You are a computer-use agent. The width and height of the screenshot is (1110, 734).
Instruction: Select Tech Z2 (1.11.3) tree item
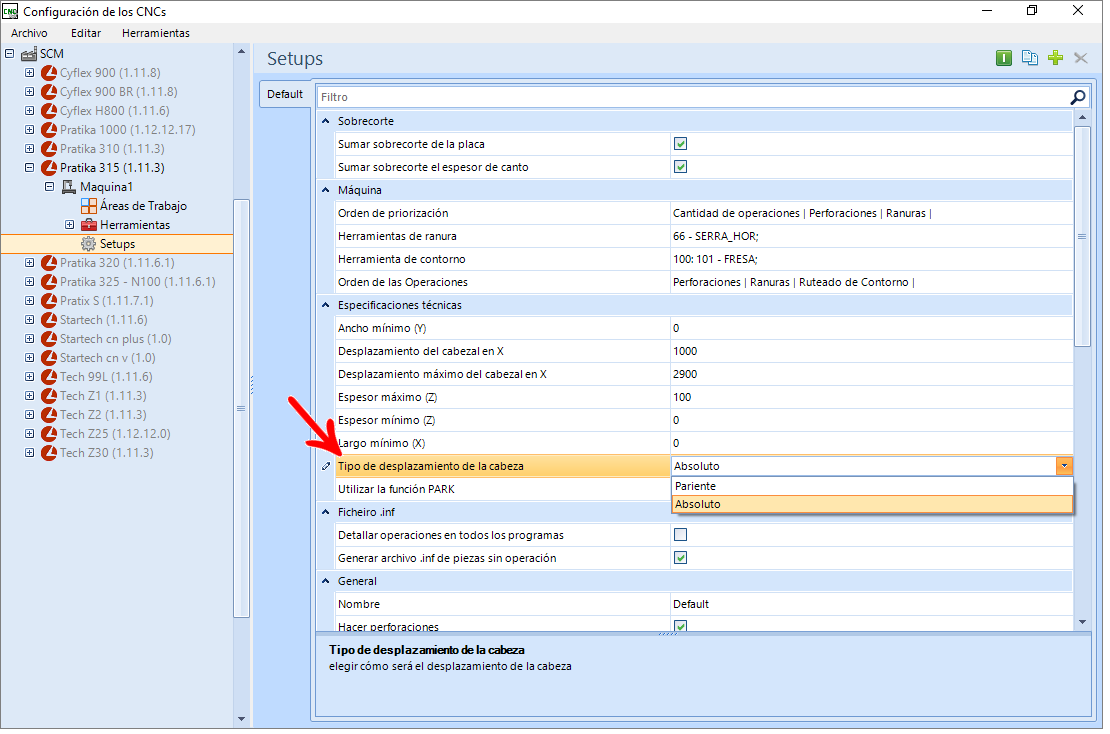tap(103, 415)
